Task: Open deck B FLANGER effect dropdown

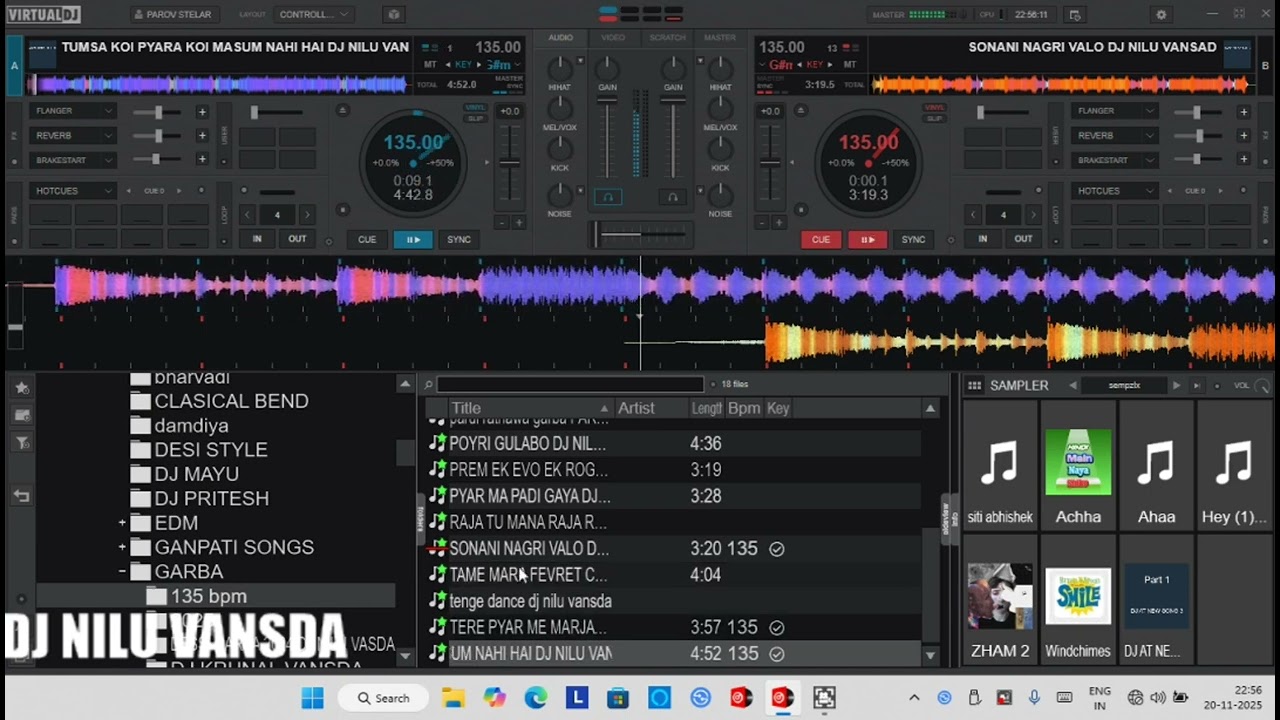Action: (x=1114, y=111)
